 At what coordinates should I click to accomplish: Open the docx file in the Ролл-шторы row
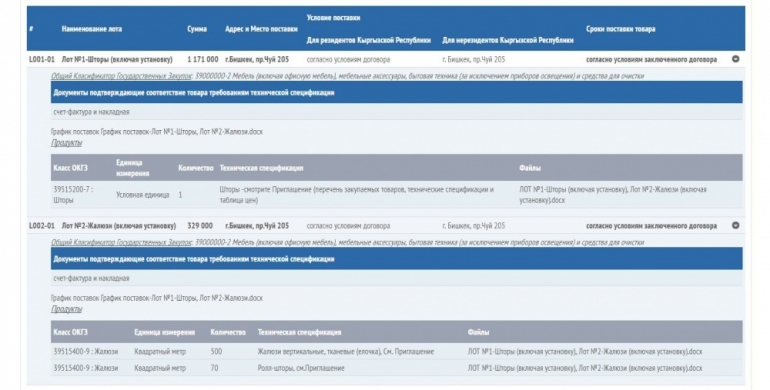[x=585, y=368]
